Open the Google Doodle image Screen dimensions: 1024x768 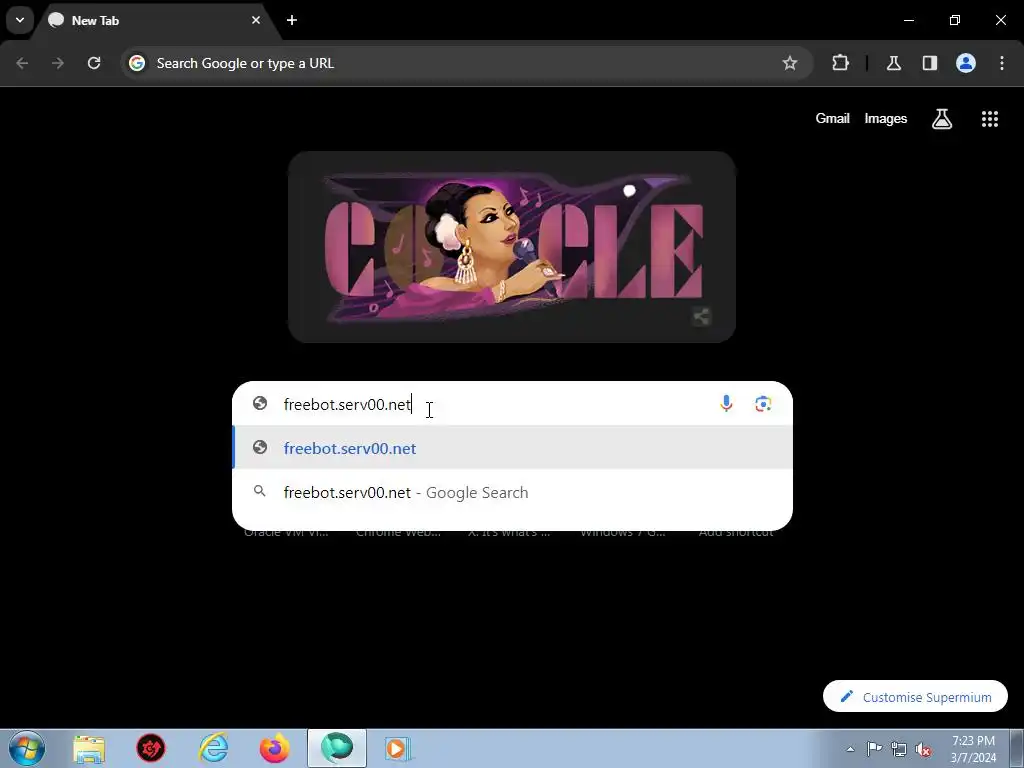pyautogui.click(x=512, y=247)
